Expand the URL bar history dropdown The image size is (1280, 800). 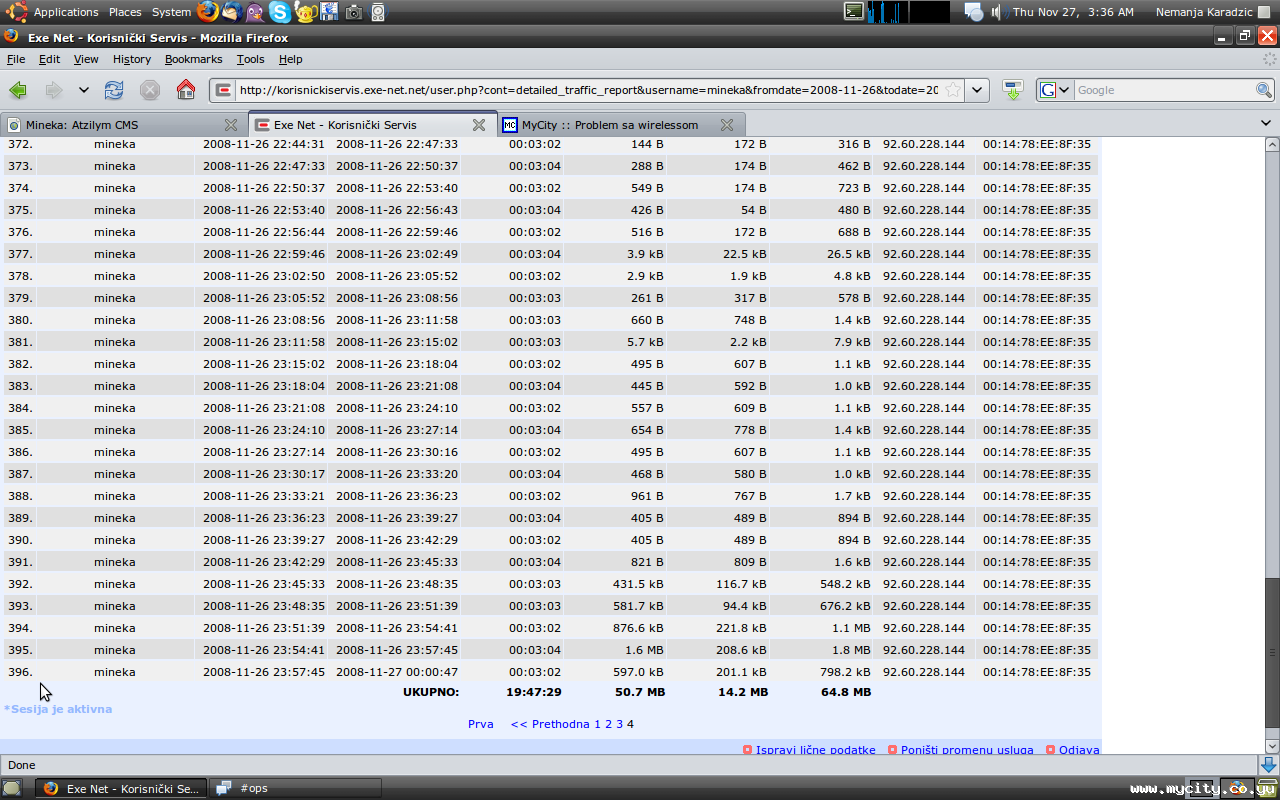tap(977, 90)
